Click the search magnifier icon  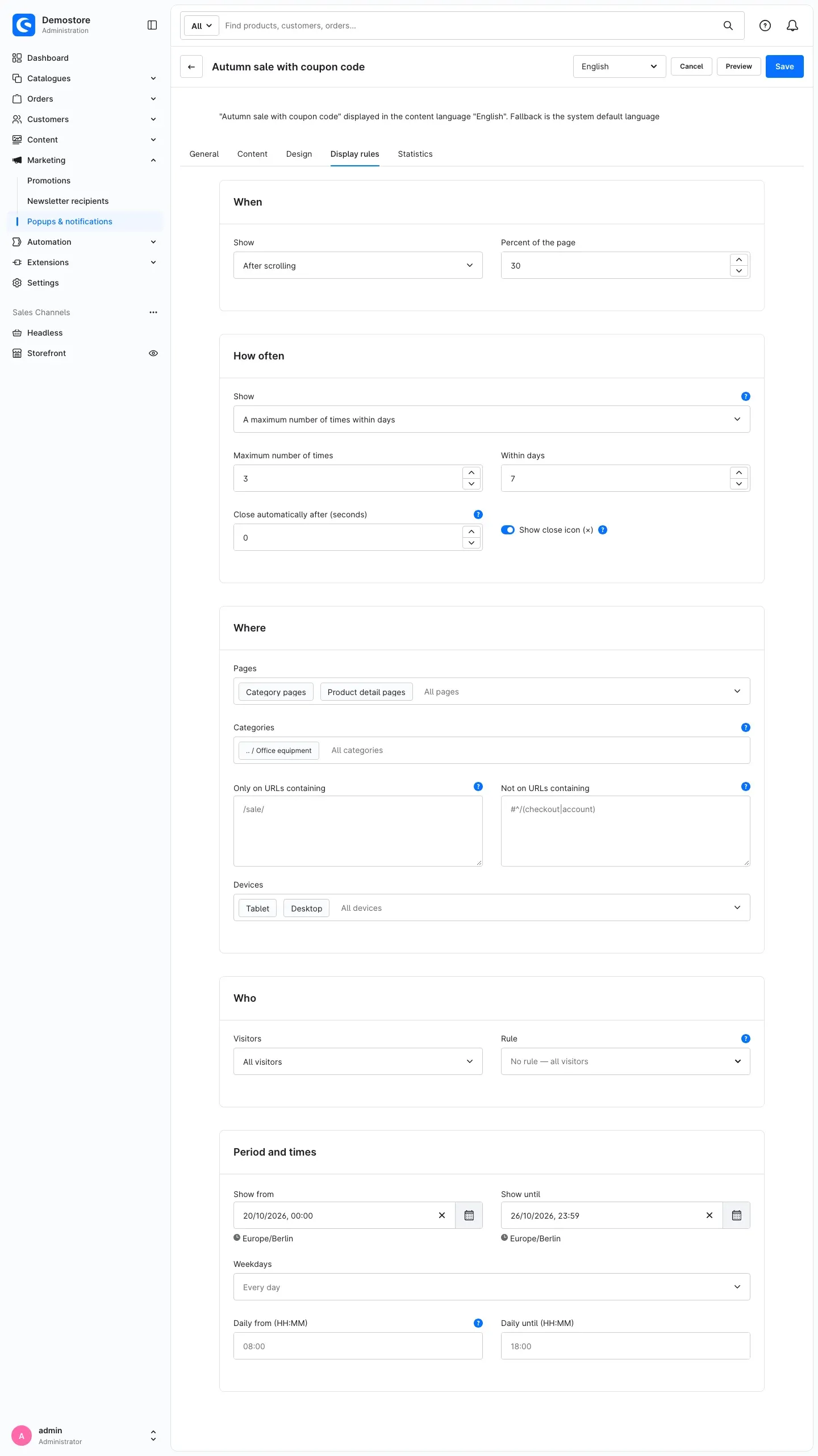pyautogui.click(x=728, y=26)
